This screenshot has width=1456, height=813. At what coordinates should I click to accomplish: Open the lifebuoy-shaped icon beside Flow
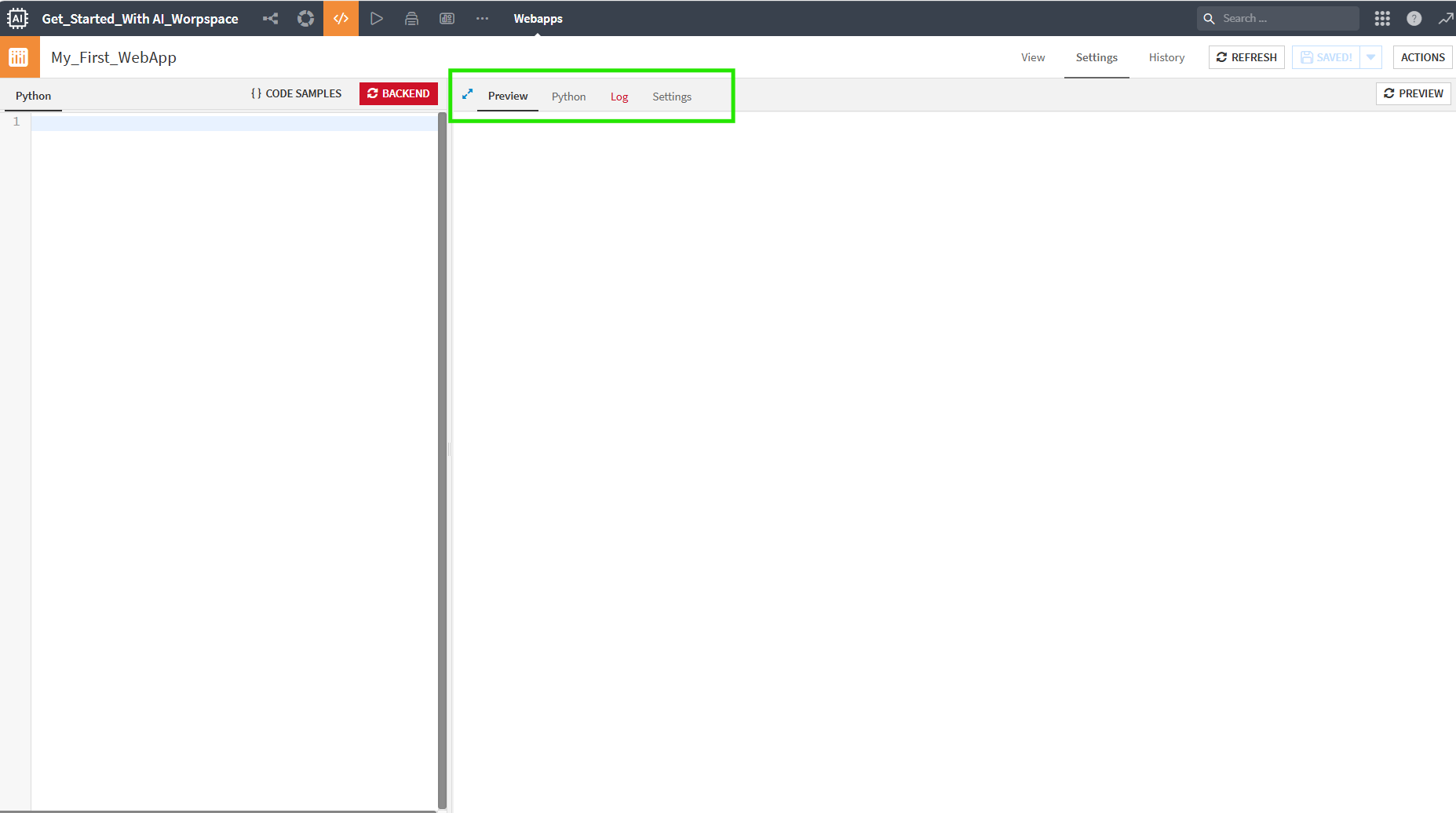(x=306, y=18)
